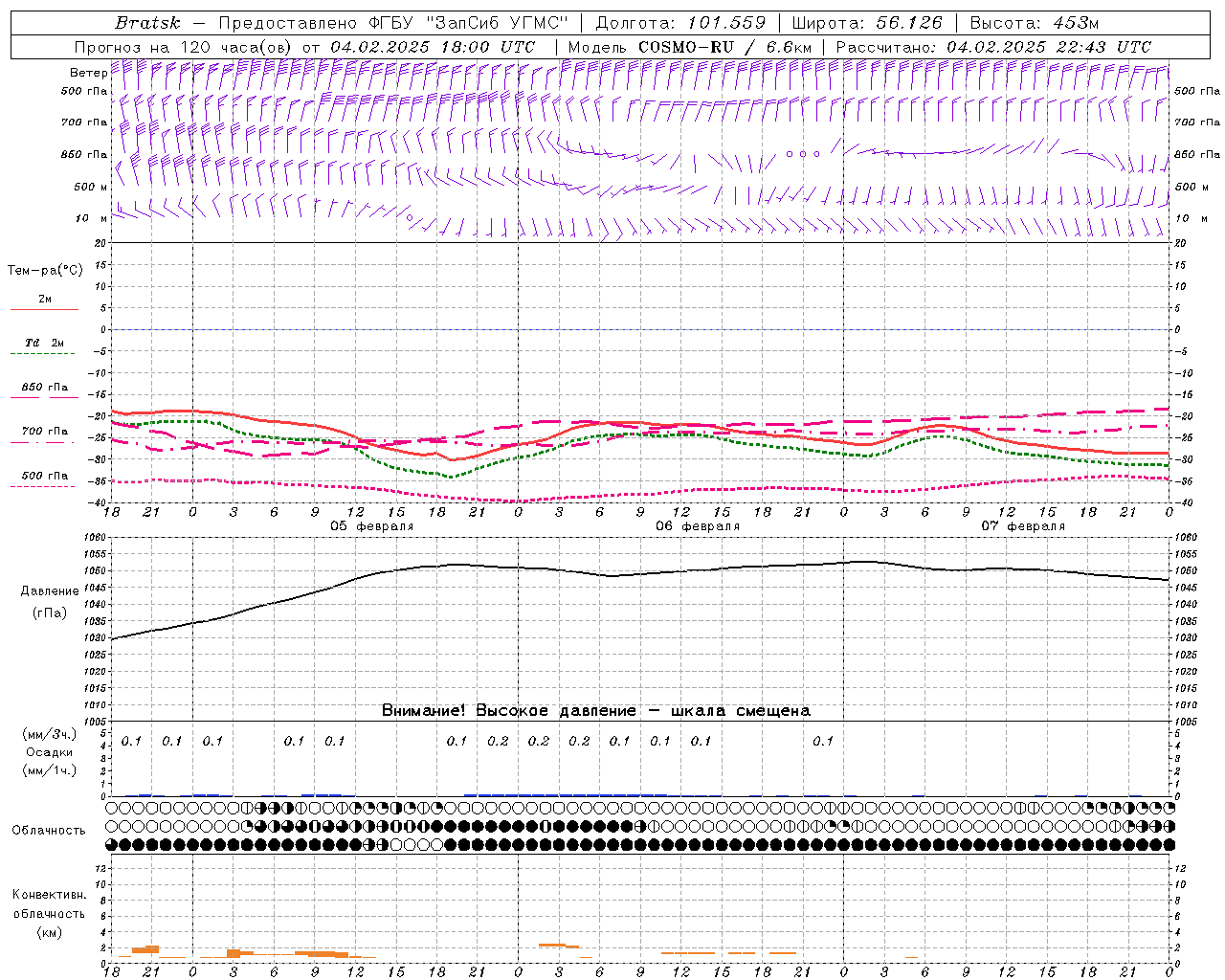Click the Ветер wind section label

[88, 73]
